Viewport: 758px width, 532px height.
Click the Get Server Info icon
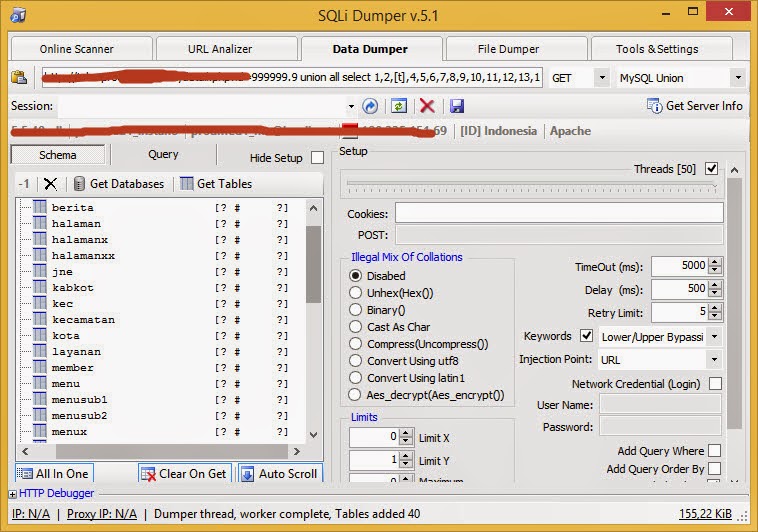[655, 106]
